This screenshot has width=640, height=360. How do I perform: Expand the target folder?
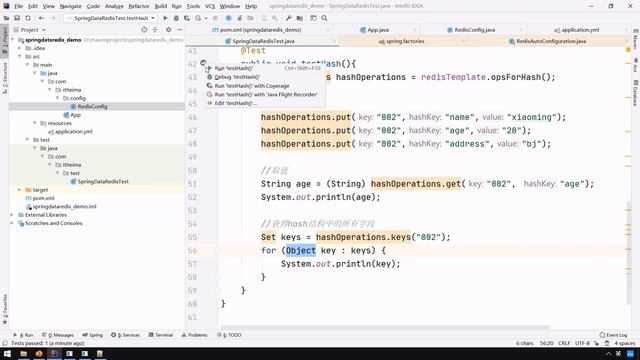coord(20,190)
